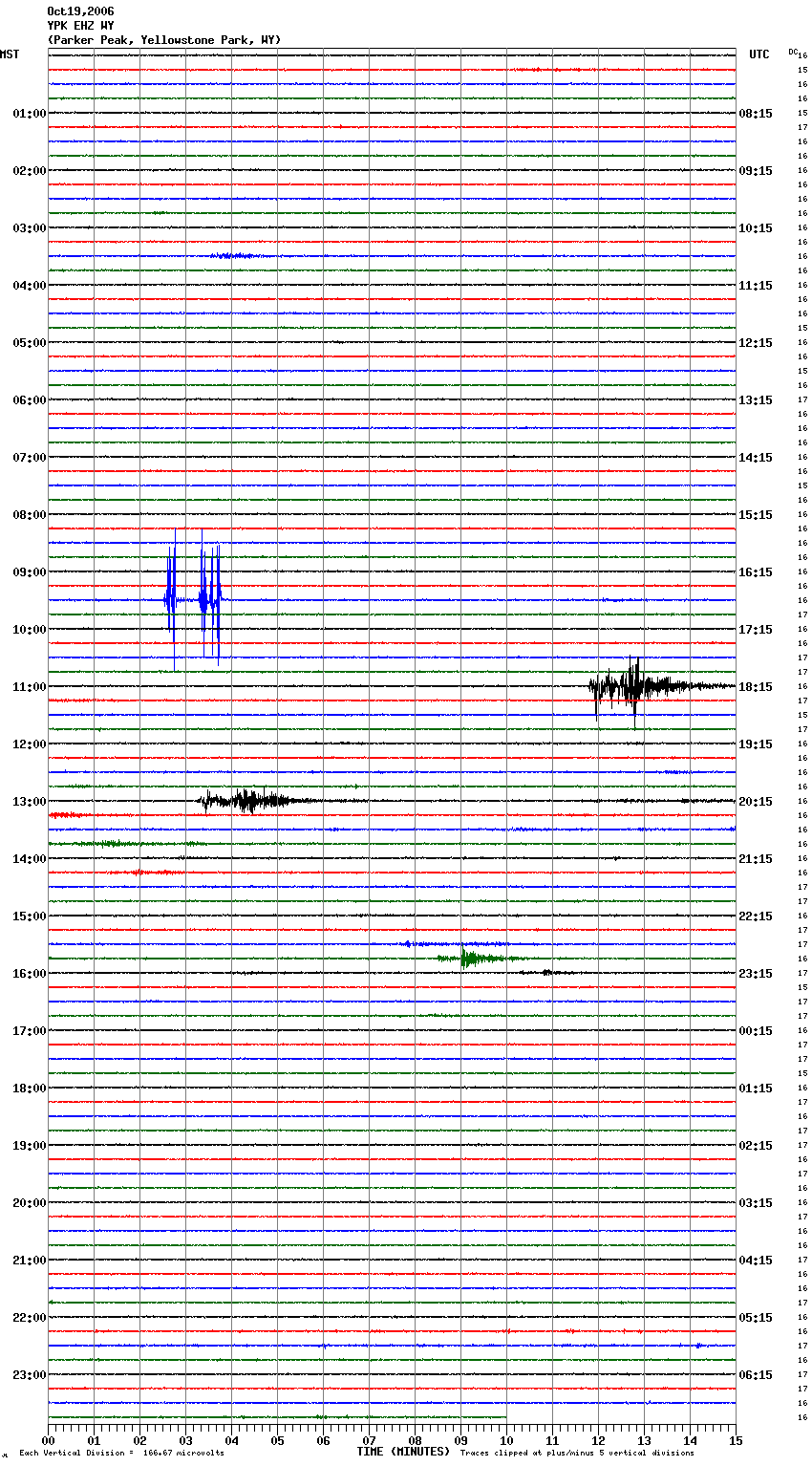Click the 10:15 UTC time label

click(x=756, y=228)
